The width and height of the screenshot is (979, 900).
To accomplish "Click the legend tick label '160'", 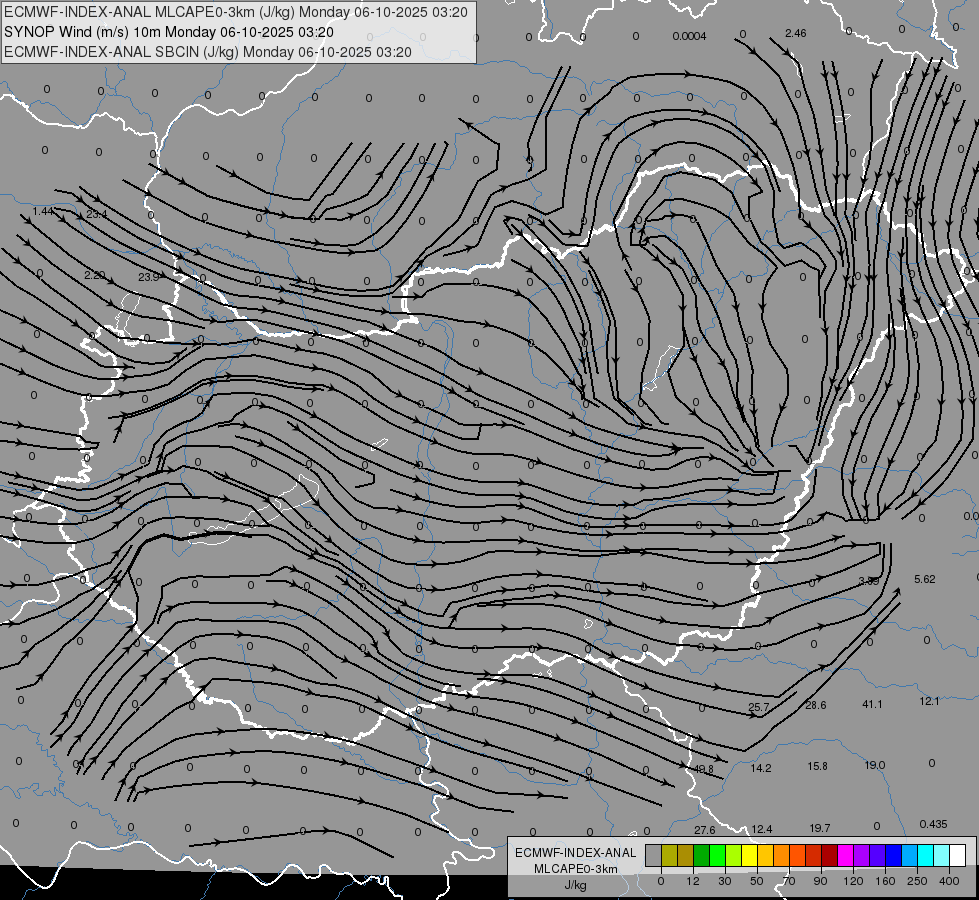I will click(x=885, y=881).
